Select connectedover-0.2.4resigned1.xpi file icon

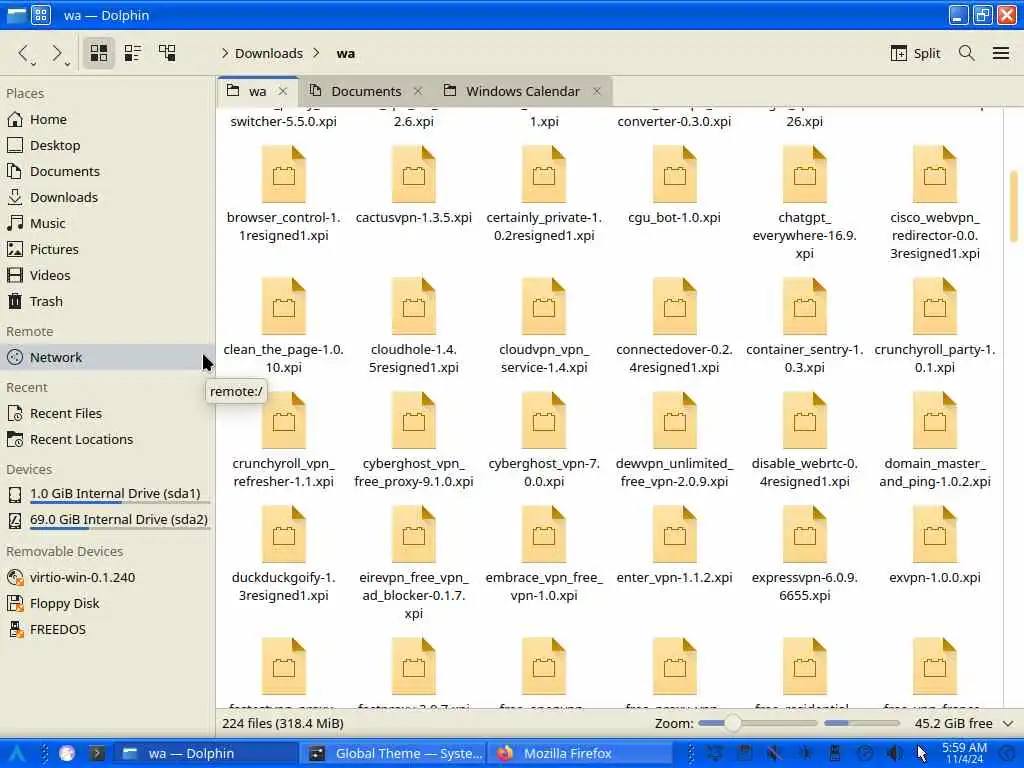(x=675, y=306)
